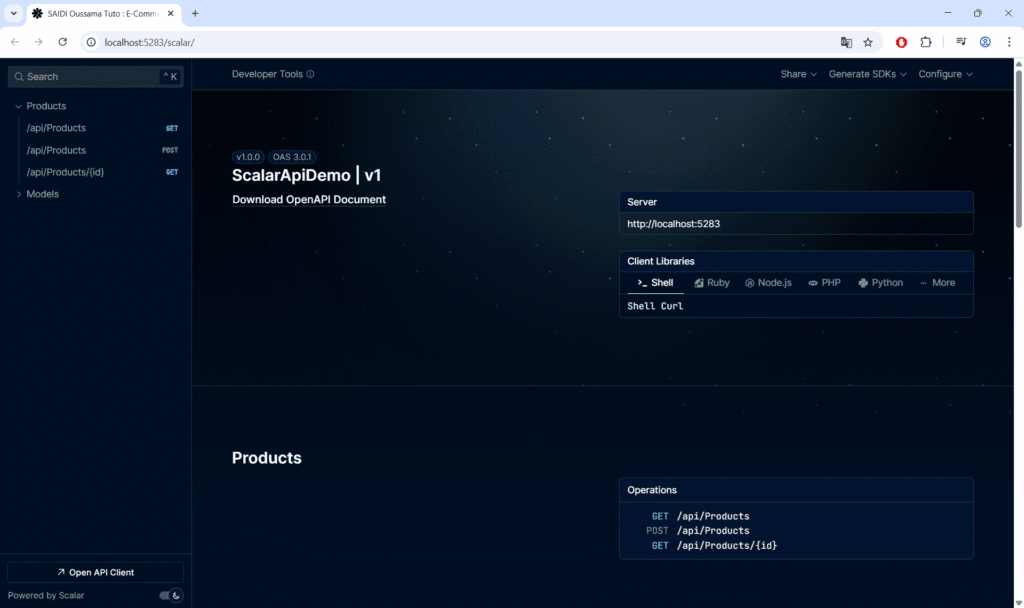Toggle dark mode switch in sidebar footer

(171, 595)
